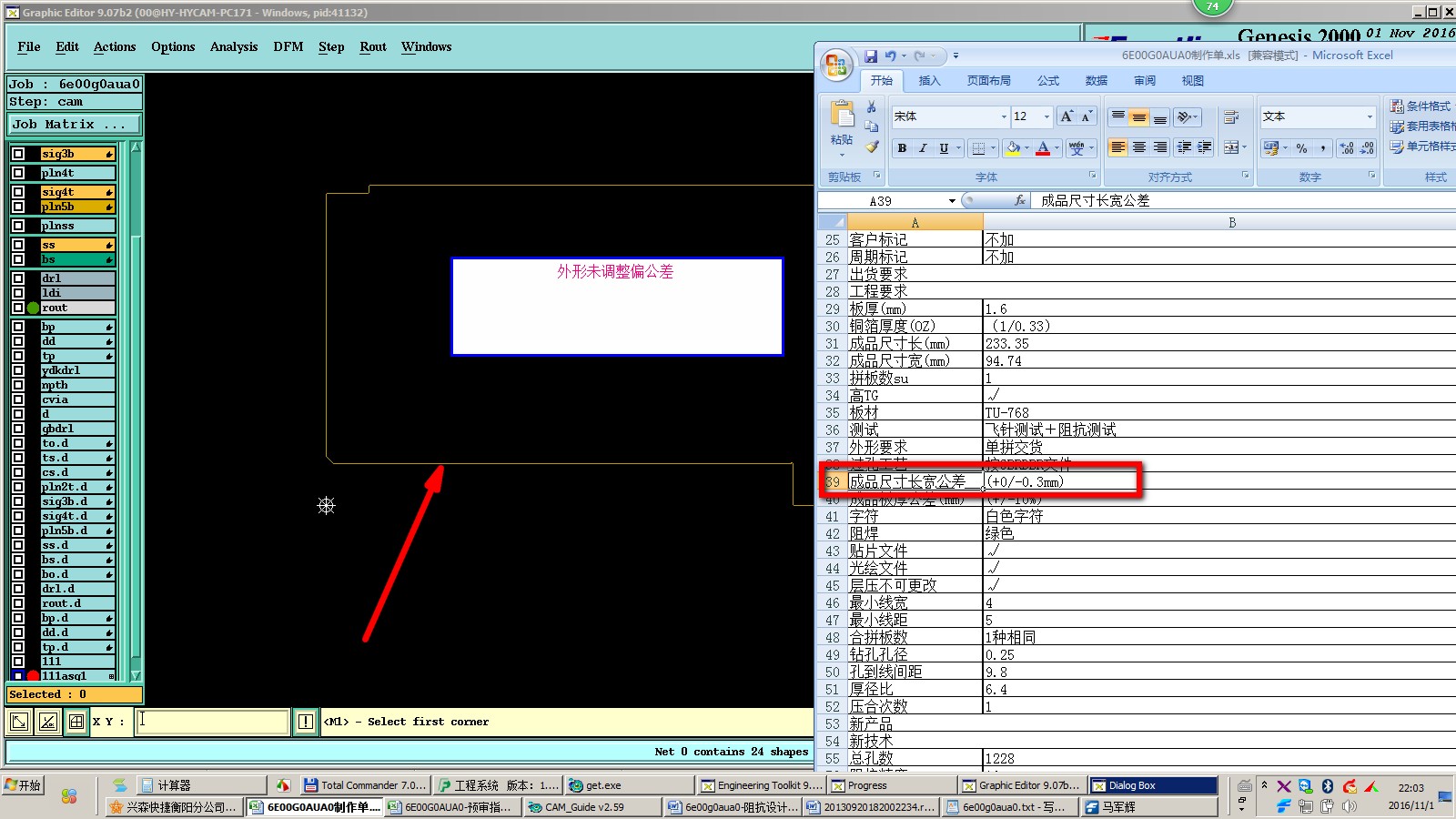Click the 条件格式 button
The width and height of the screenshot is (1456, 819).
tap(1421, 106)
